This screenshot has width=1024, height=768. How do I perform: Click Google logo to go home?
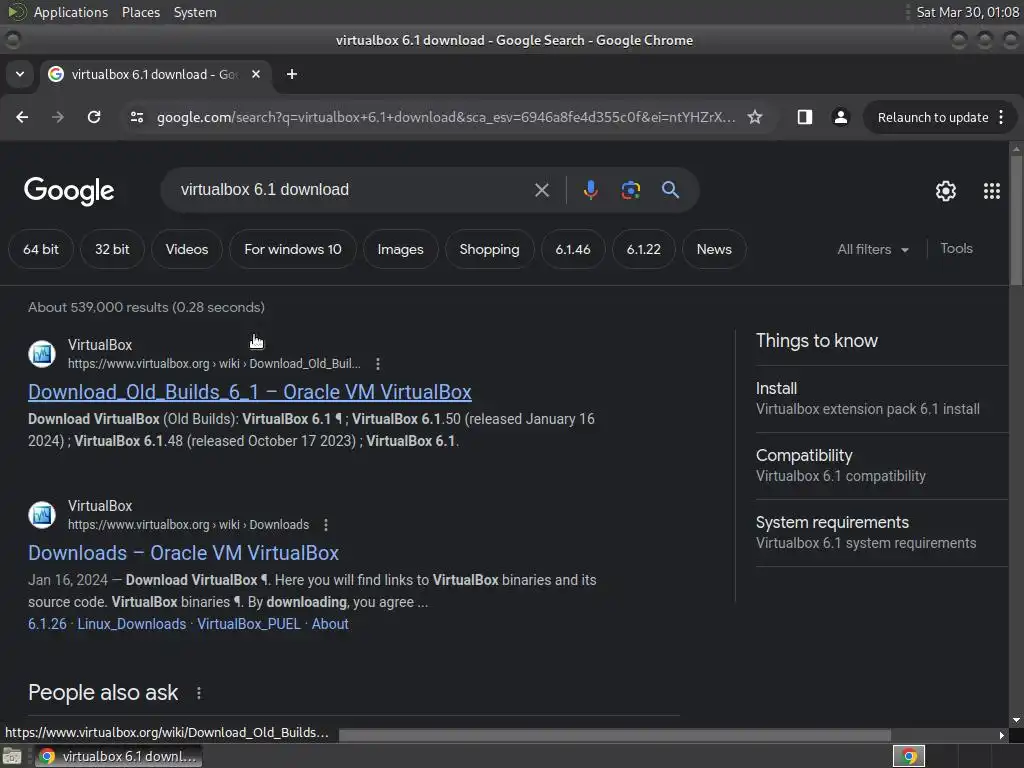69,191
